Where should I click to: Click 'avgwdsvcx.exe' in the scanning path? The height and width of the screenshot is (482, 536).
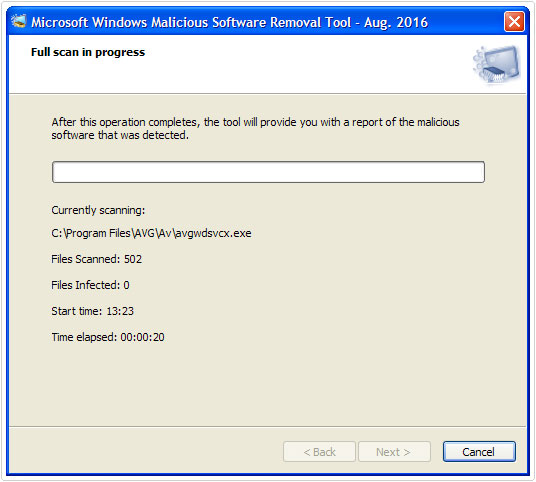pyautogui.click(x=213, y=233)
